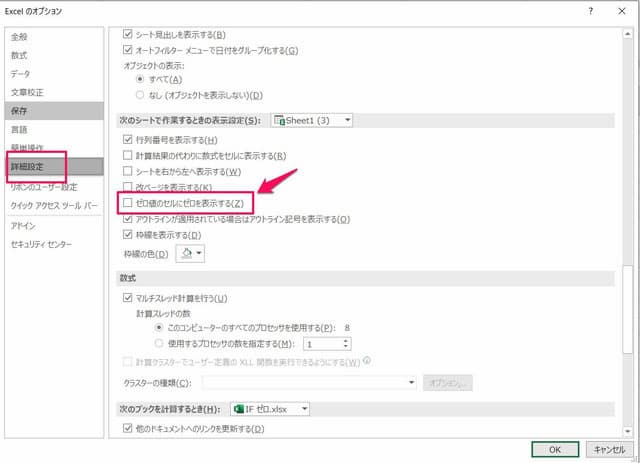The height and width of the screenshot is (463, 640).
Task: Toggle マルチスレッド計算を行う checkbox
Action: [x=128, y=298]
